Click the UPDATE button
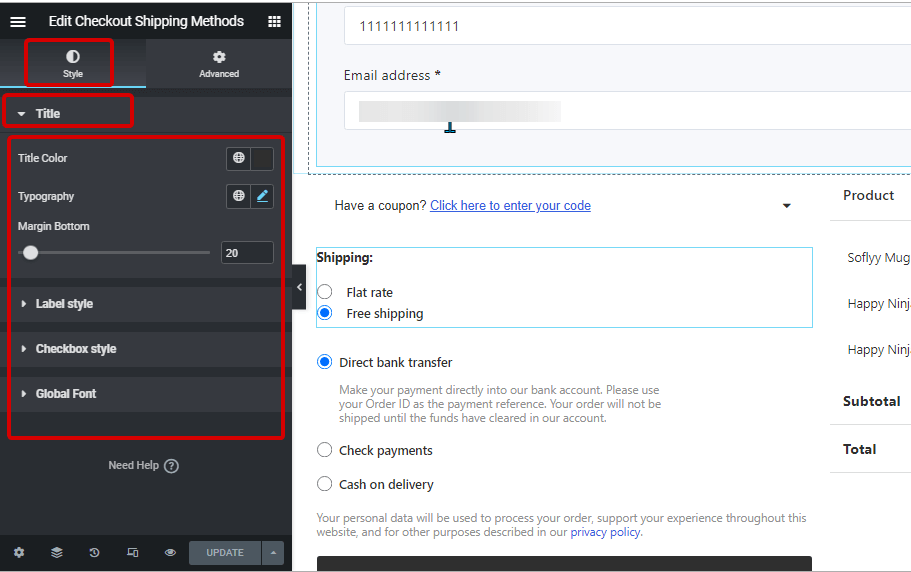This screenshot has width=911, height=572. tap(225, 553)
